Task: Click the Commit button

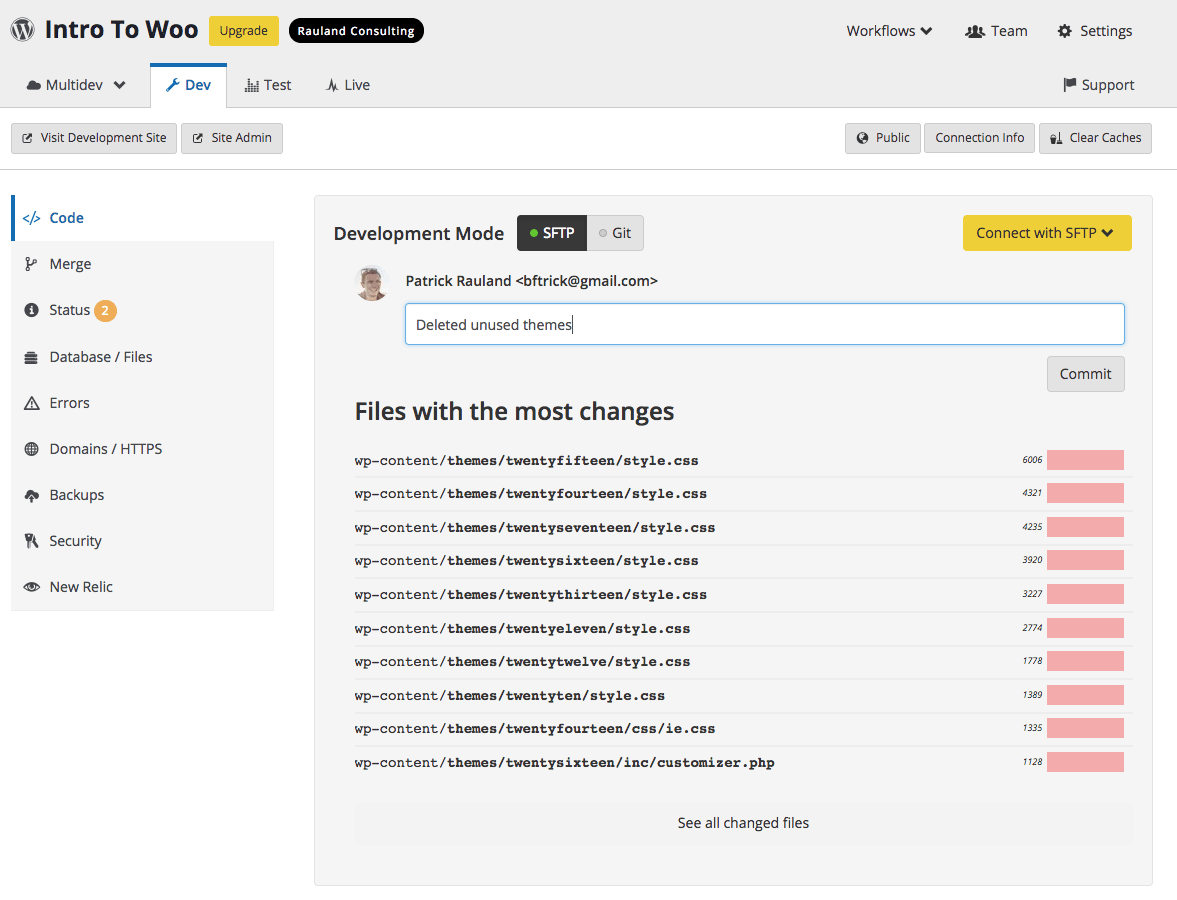Action: [1085, 373]
